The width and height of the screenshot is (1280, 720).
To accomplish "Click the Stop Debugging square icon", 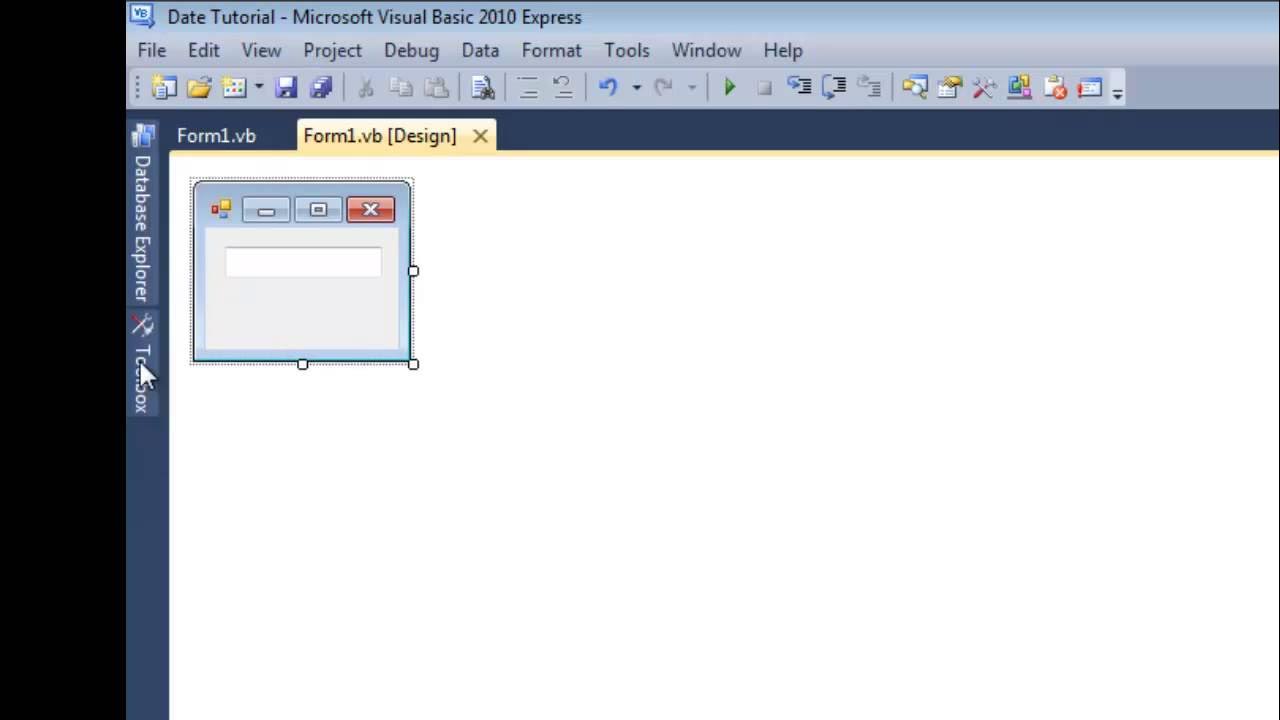I will click(764, 88).
